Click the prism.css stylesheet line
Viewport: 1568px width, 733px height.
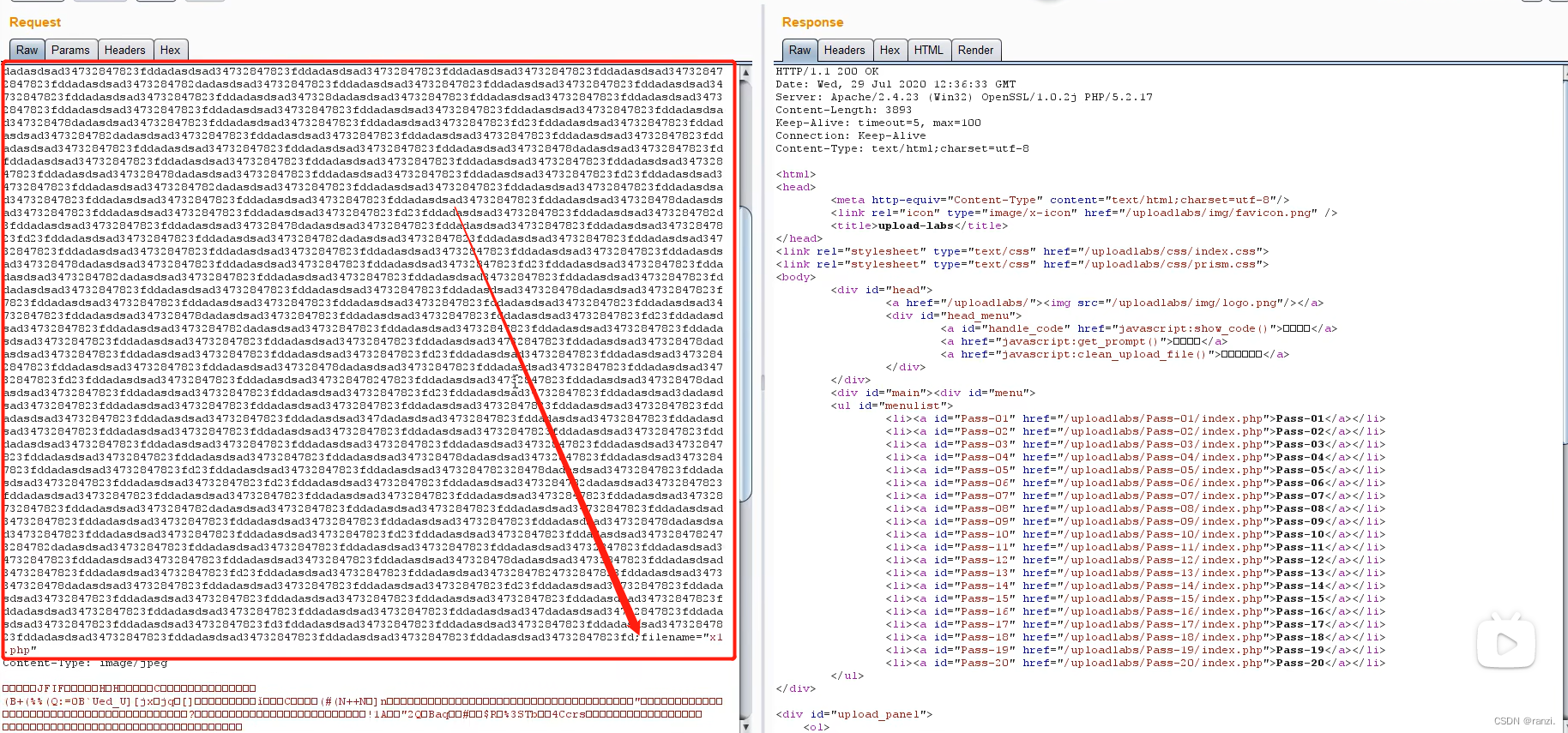1022,265
